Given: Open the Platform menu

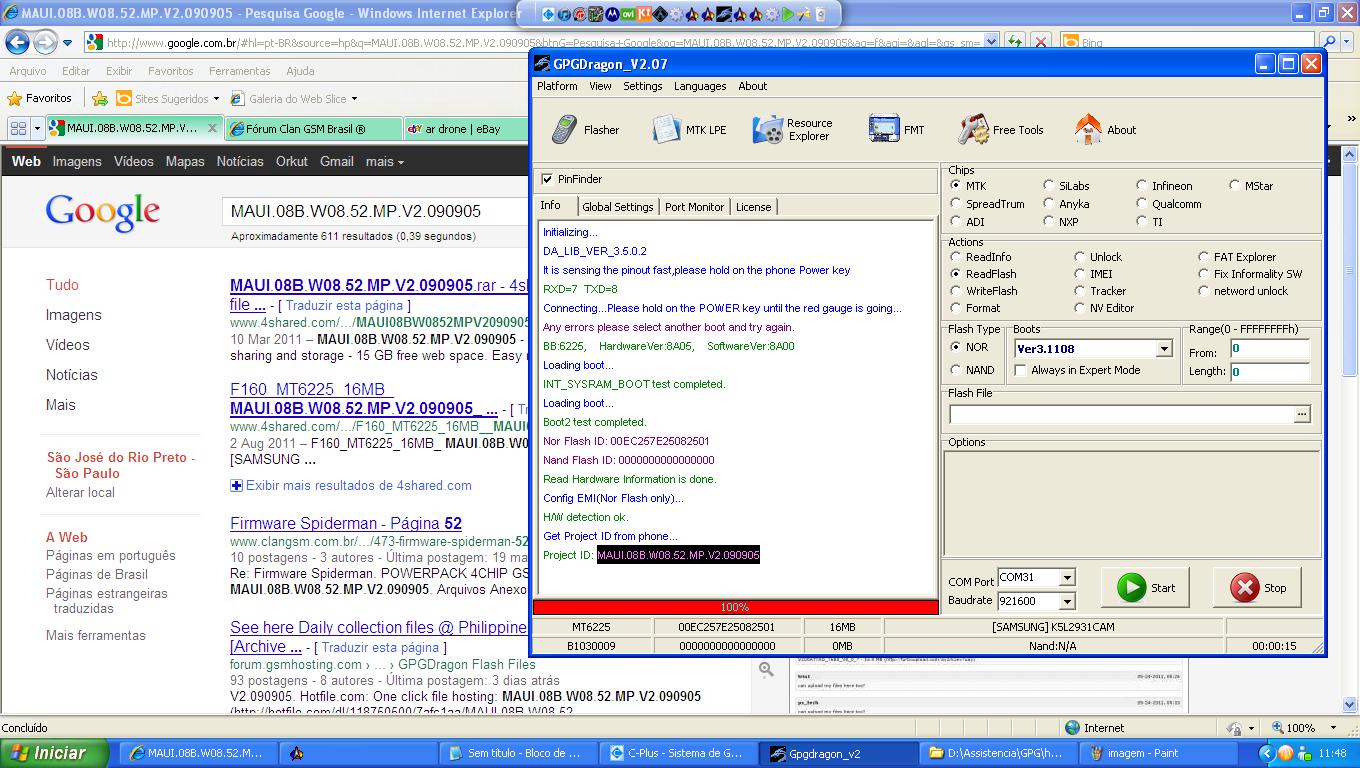Looking at the screenshot, I should point(557,86).
